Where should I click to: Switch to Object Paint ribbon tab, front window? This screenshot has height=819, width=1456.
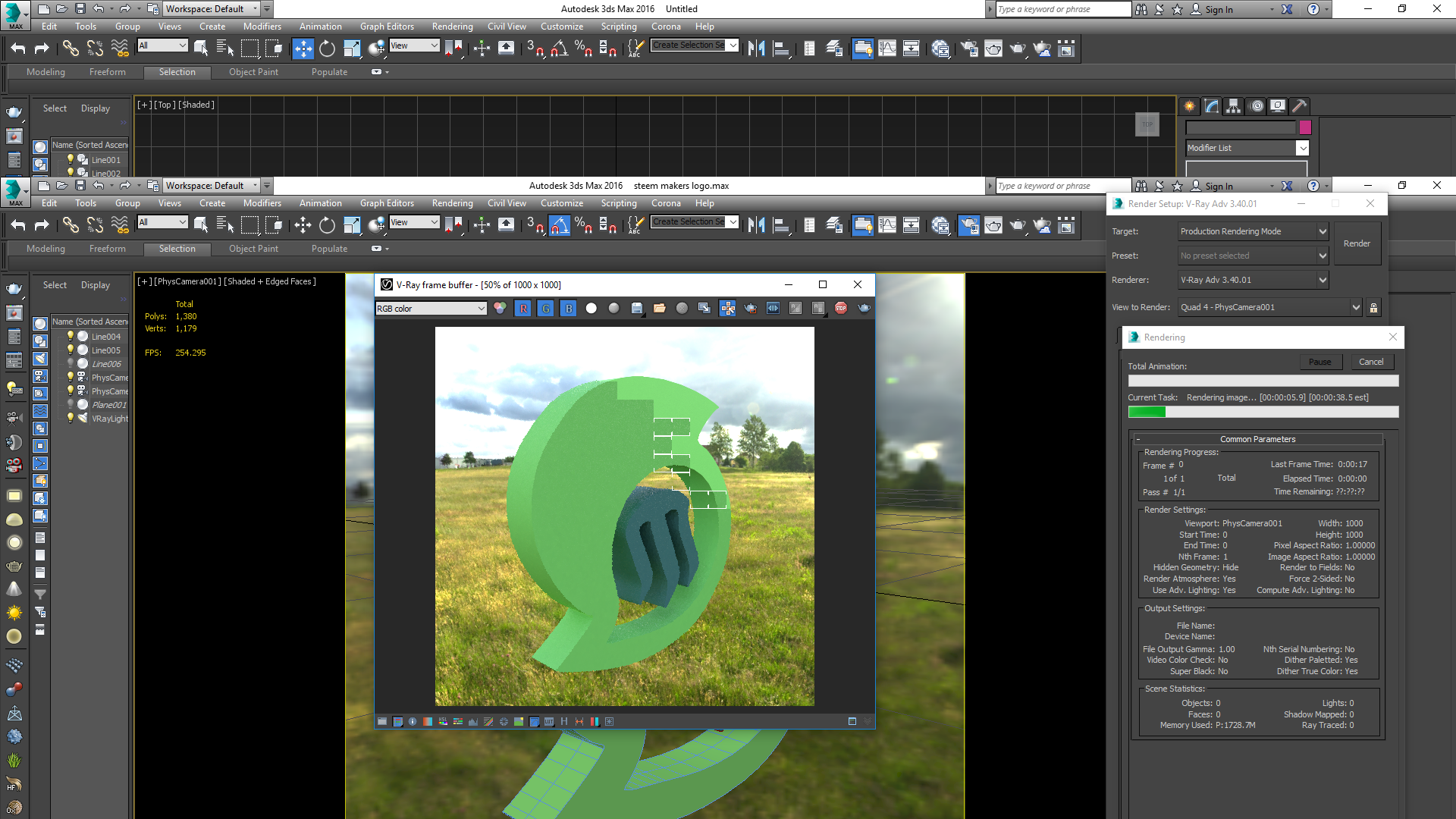point(253,249)
